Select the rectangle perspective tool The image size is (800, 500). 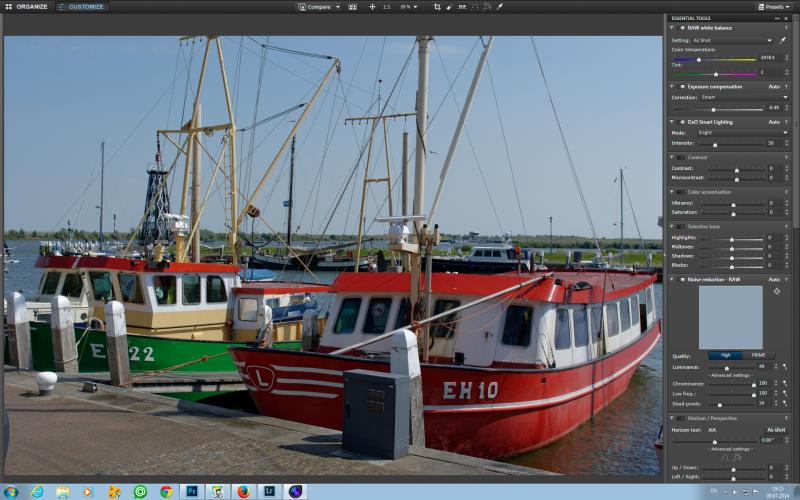tap(487, 7)
